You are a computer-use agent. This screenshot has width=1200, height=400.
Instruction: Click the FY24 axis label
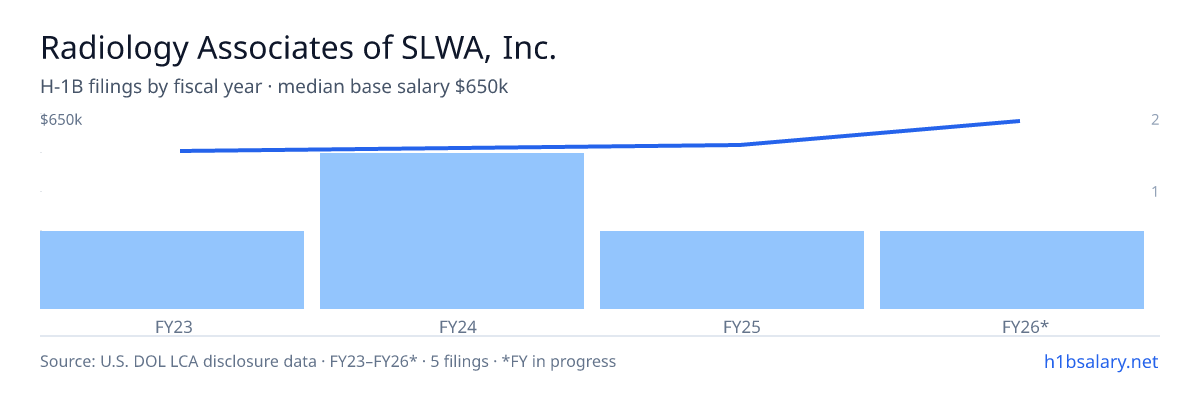point(452,326)
